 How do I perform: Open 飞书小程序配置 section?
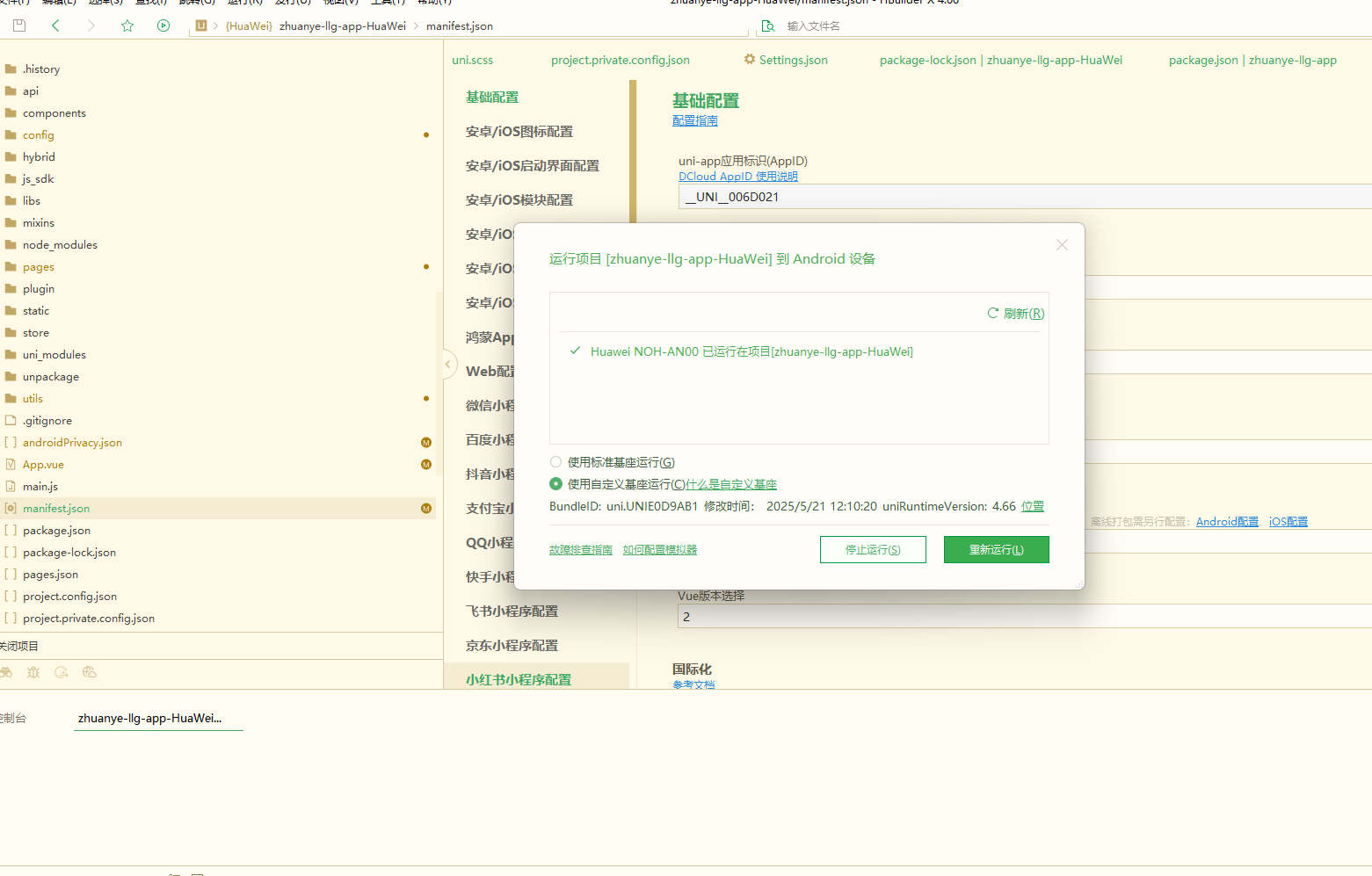pos(512,611)
